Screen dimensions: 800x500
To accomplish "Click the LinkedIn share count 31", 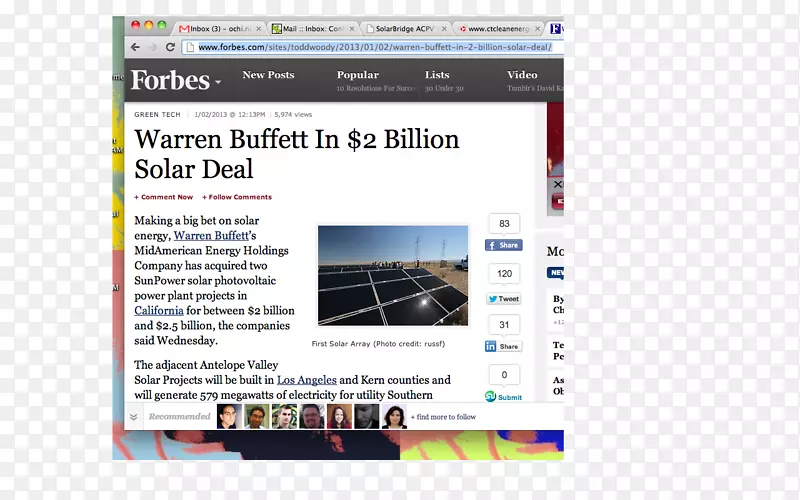I will click(504, 324).
